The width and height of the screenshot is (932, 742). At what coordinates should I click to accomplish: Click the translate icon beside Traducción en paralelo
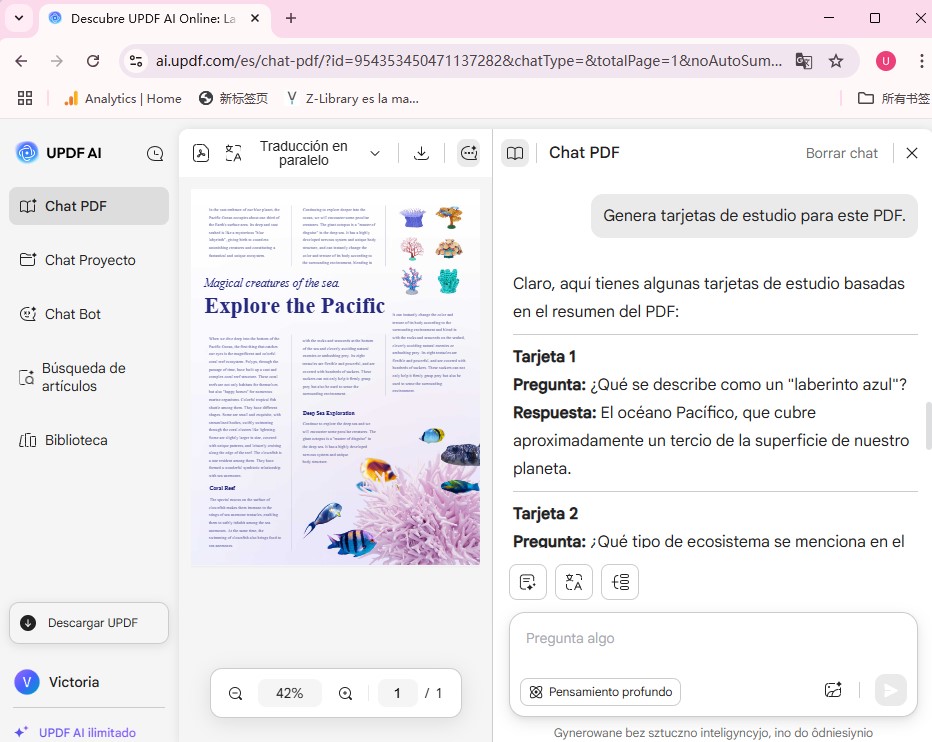(x=234, y=153)
